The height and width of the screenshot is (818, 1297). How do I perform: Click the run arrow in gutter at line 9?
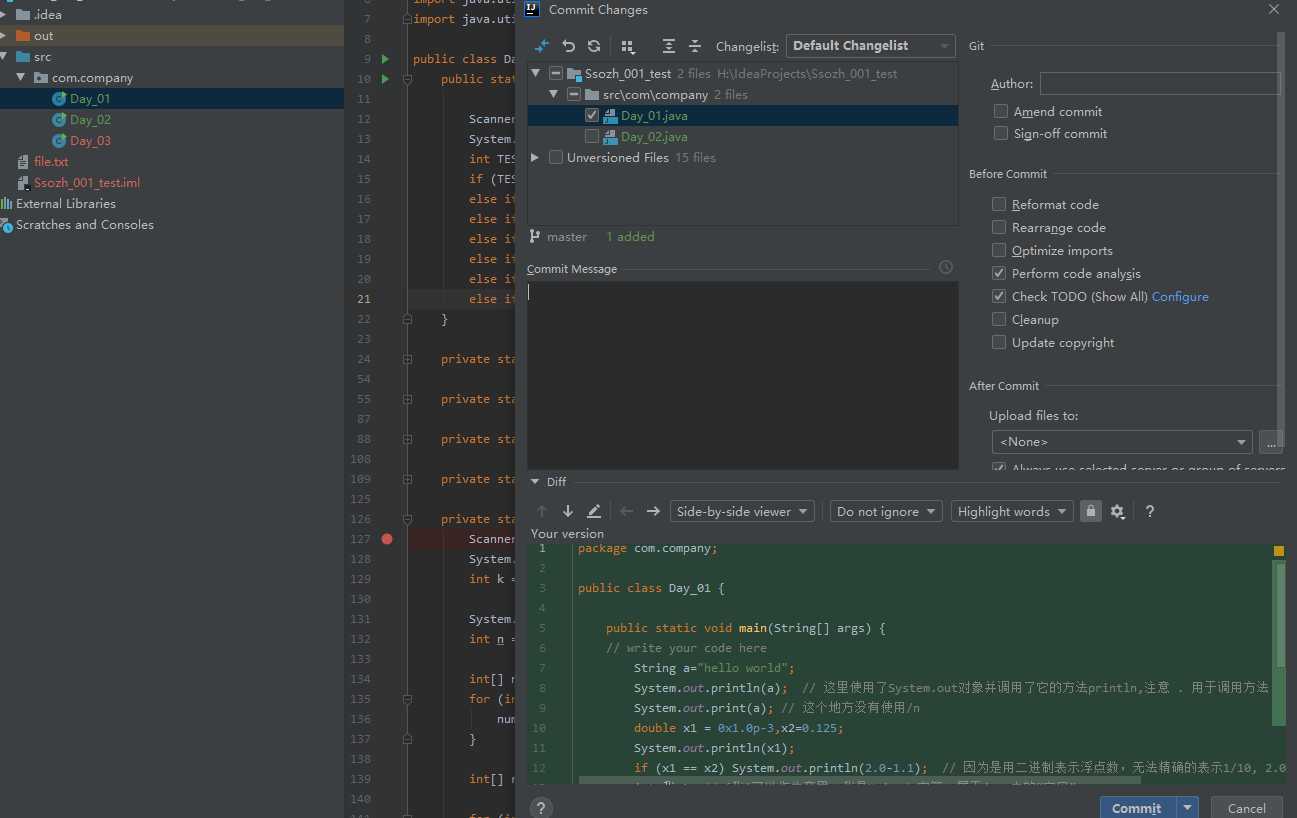tap(386, 59)
